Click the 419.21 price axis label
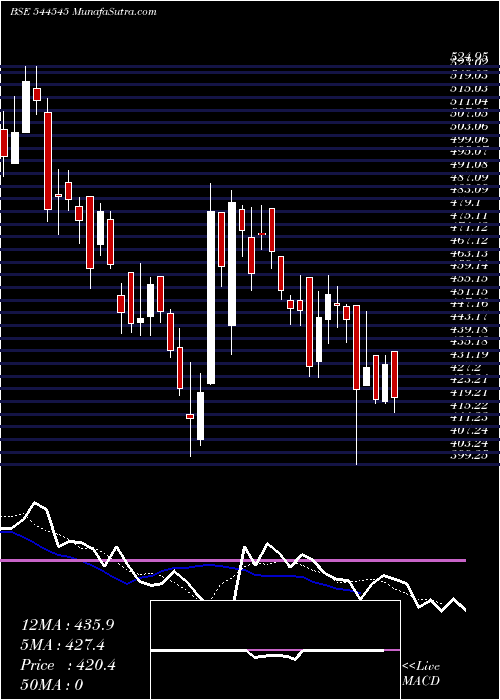The width and height of the screenshot is (500, 700). 468,392
